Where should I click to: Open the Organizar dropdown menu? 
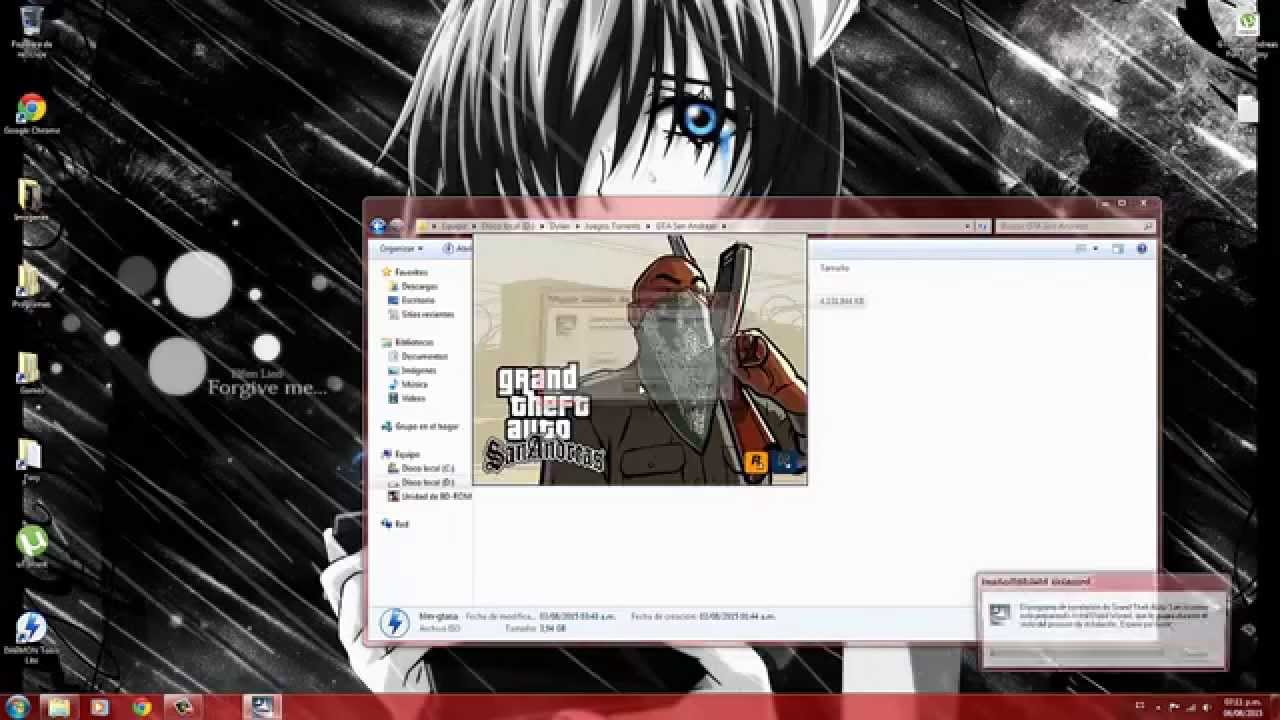(401, 248)
